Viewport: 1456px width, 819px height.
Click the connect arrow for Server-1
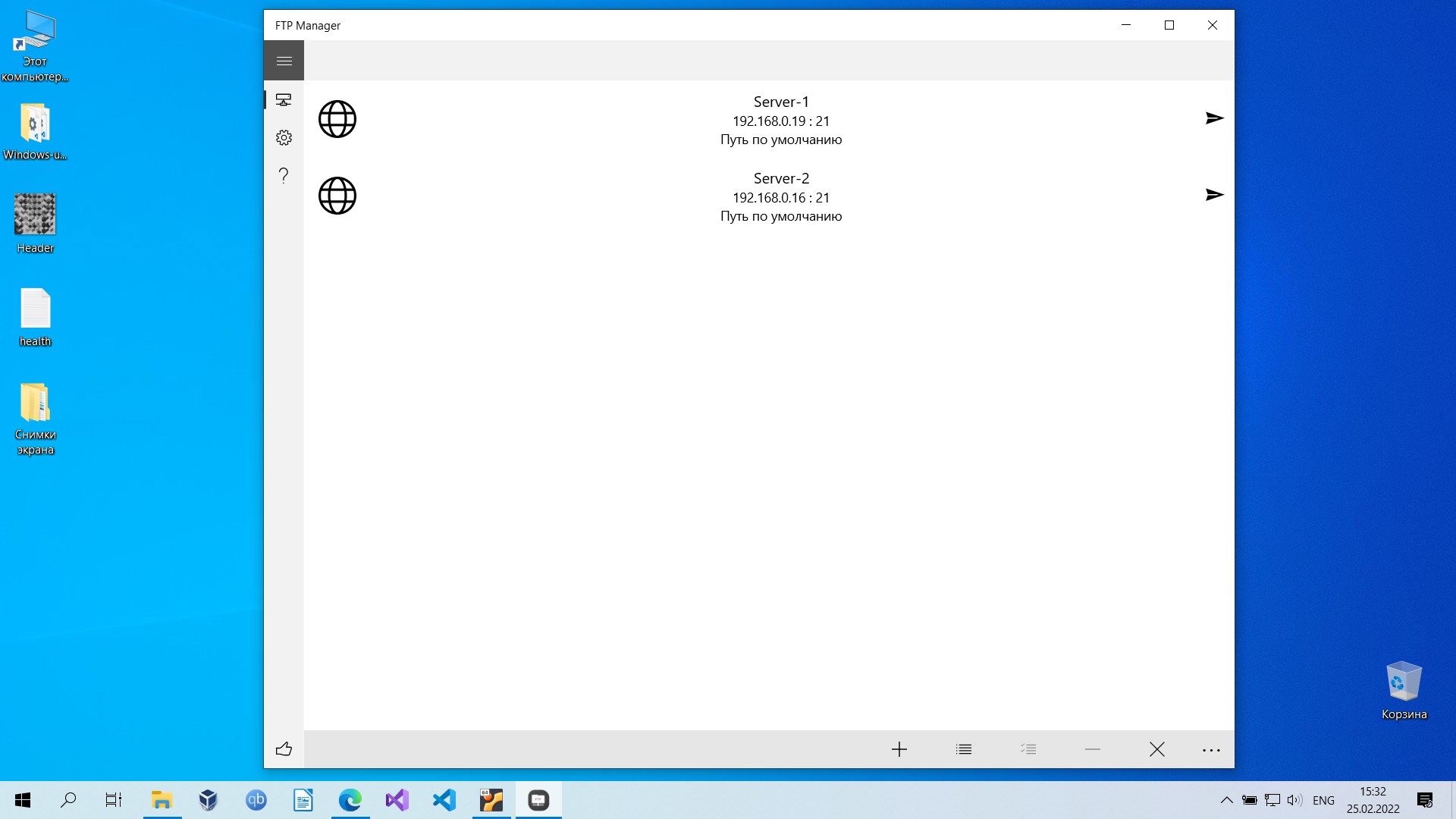1214,118
